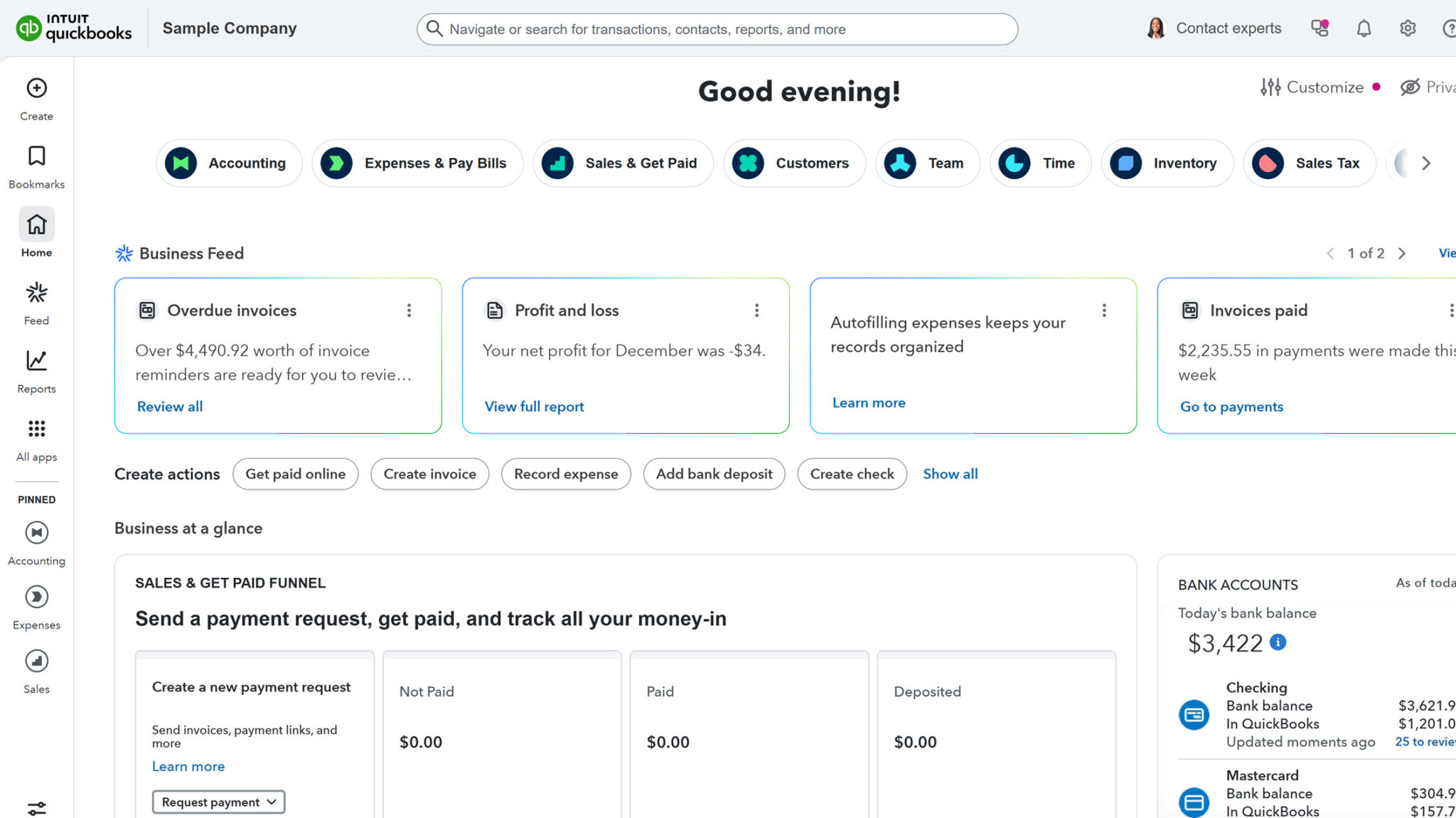Open the Inventory shortcut
Image resolution: width=1456 pixels, height=818 pixels.
pyautogui.click(x=1167, y=163)
